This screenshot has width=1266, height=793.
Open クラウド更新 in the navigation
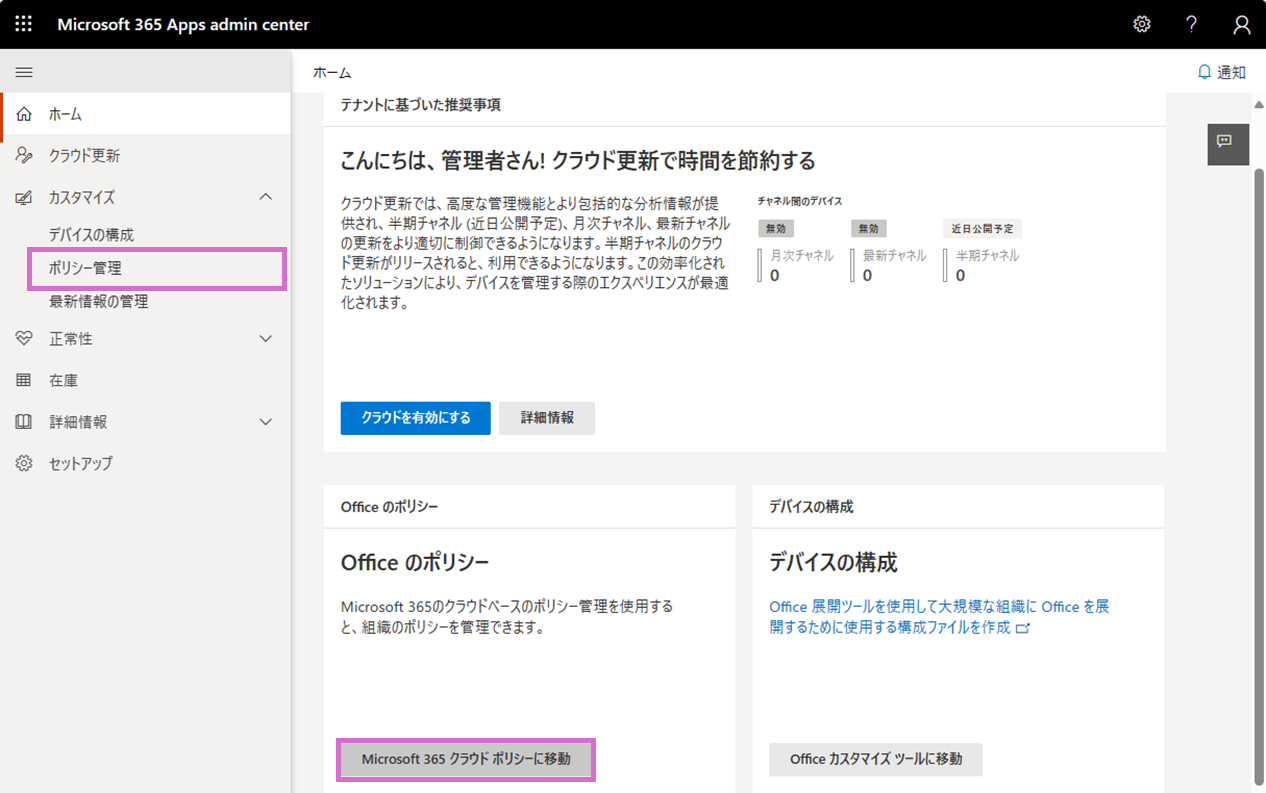pos(146,156)
